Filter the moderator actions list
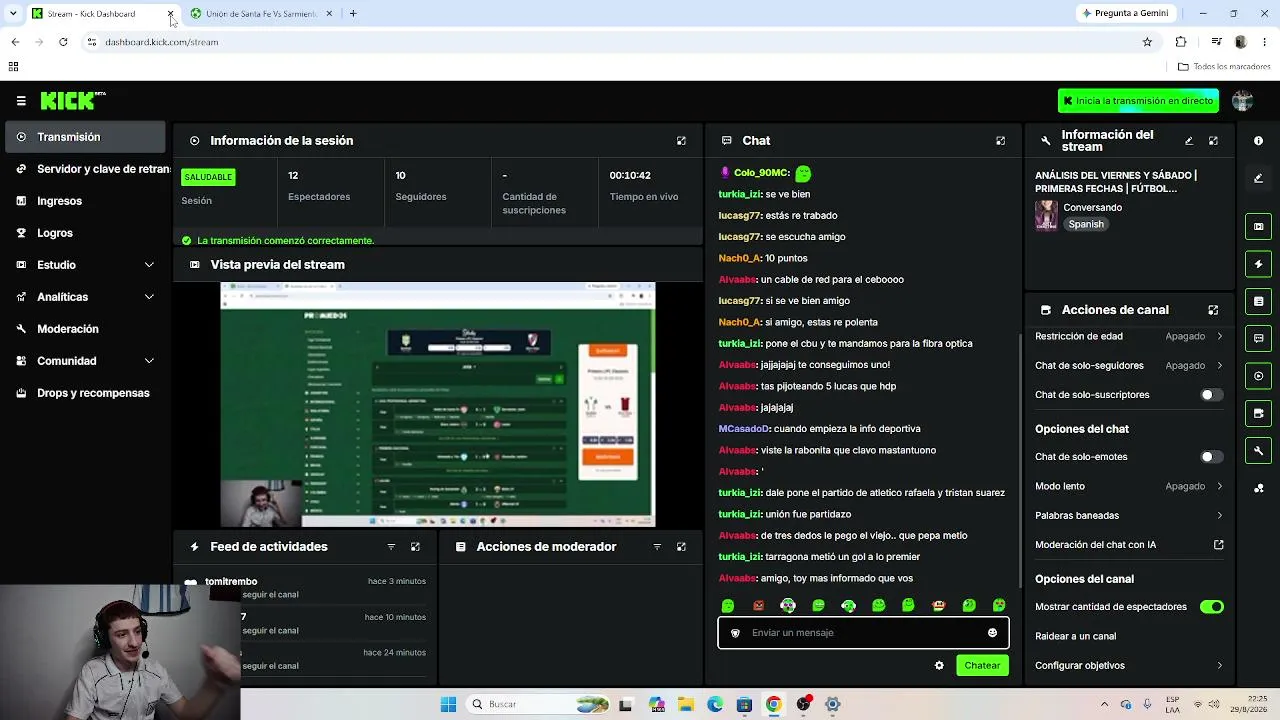Screen dimensions: 1280x720 click(657, 547)
